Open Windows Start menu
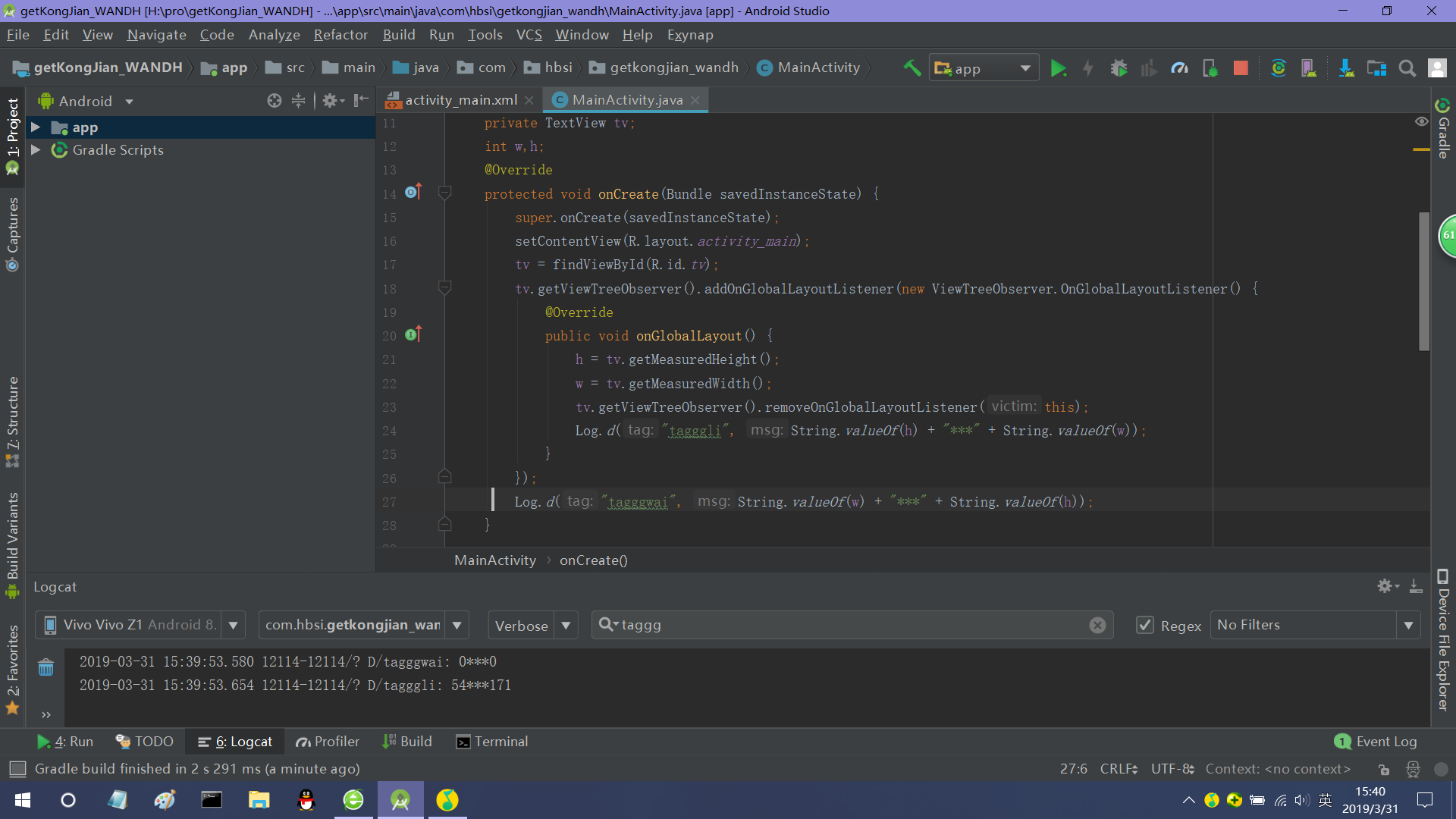 pos(23,800)
